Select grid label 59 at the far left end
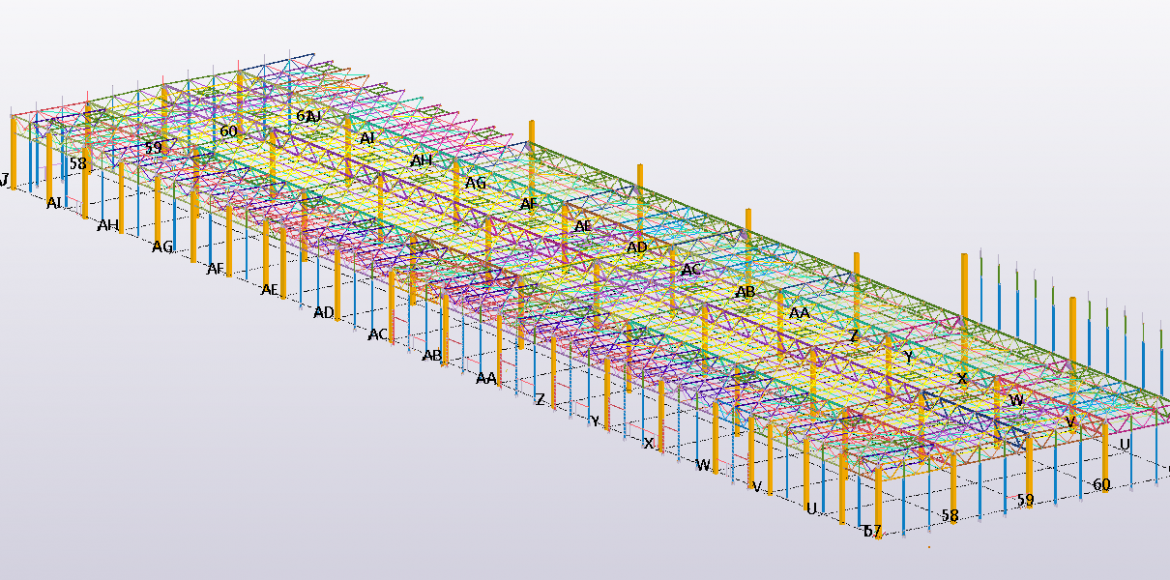The height and width of the screenshot is (580, 1170). tap(153, 148)
